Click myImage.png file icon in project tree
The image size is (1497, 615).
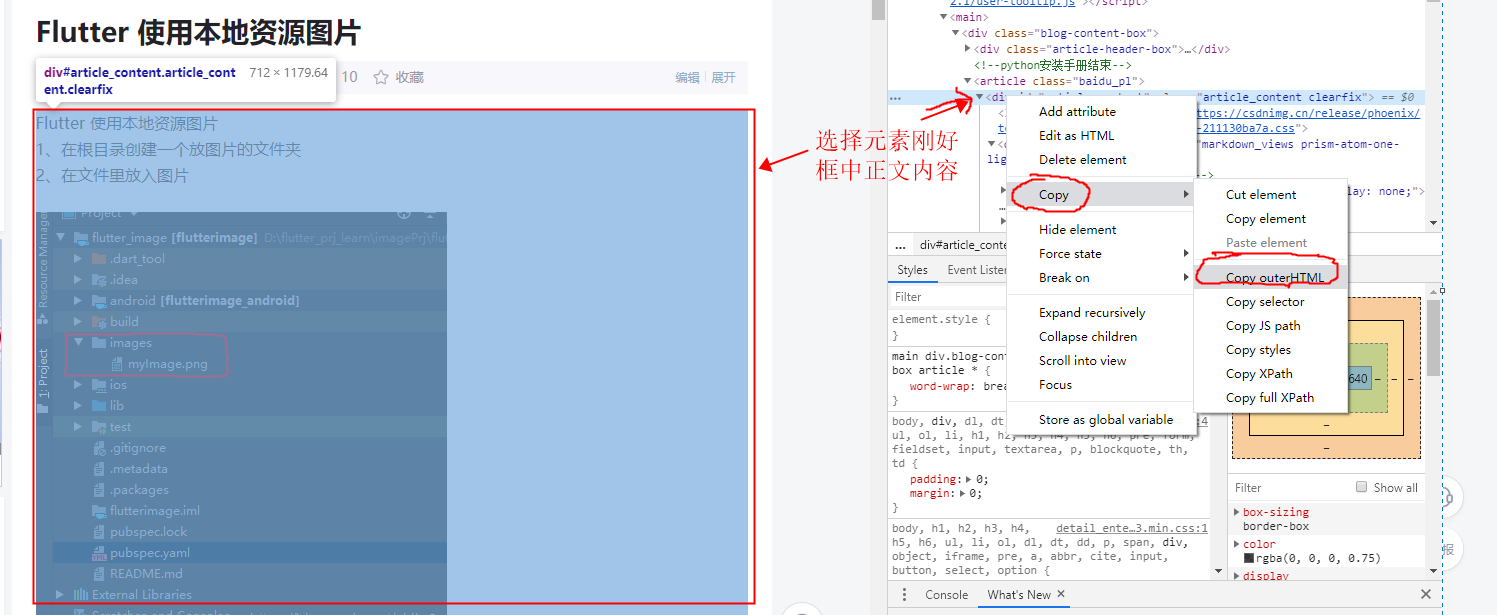117,364
